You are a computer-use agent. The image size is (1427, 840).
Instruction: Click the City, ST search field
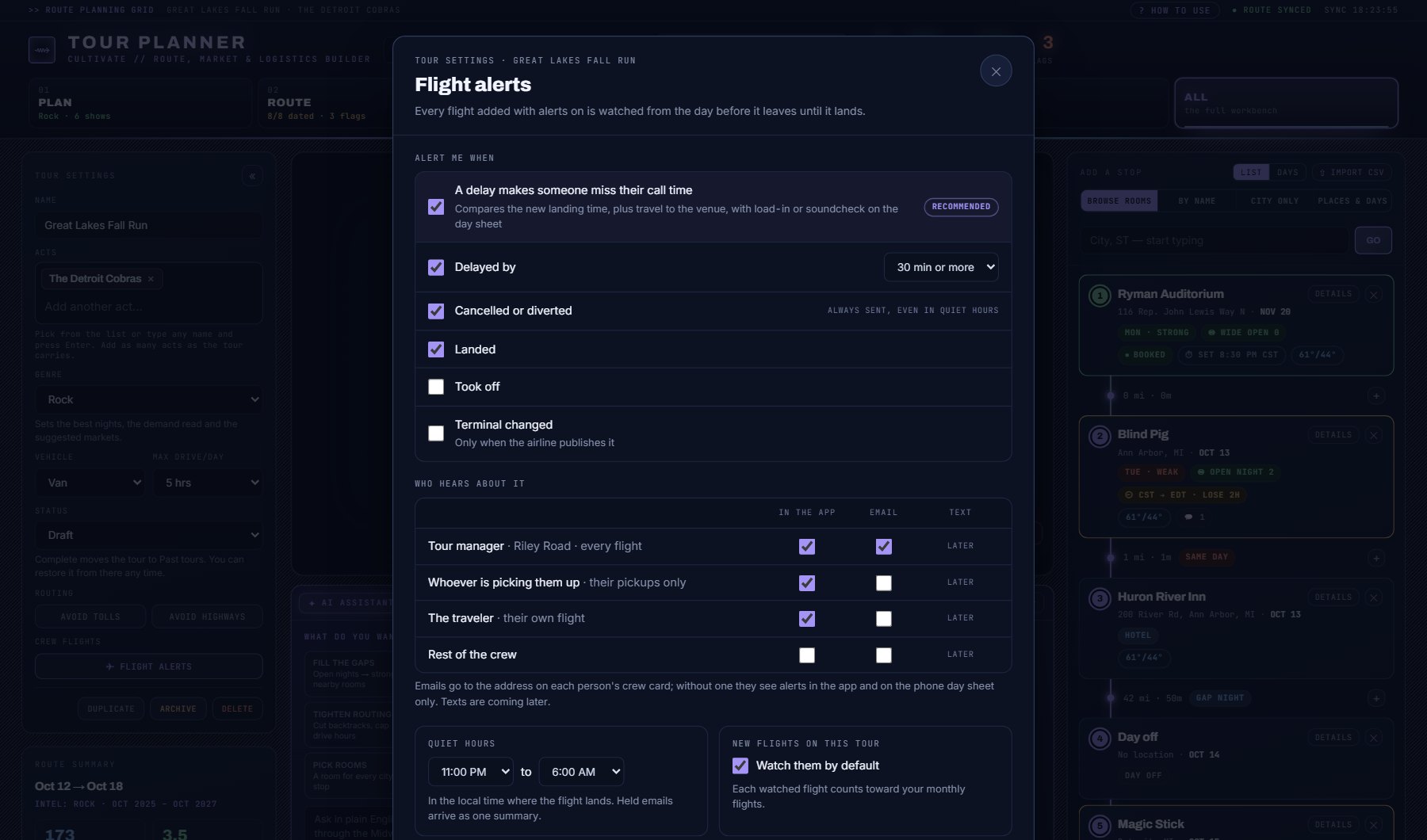(x=1215, y=240)
